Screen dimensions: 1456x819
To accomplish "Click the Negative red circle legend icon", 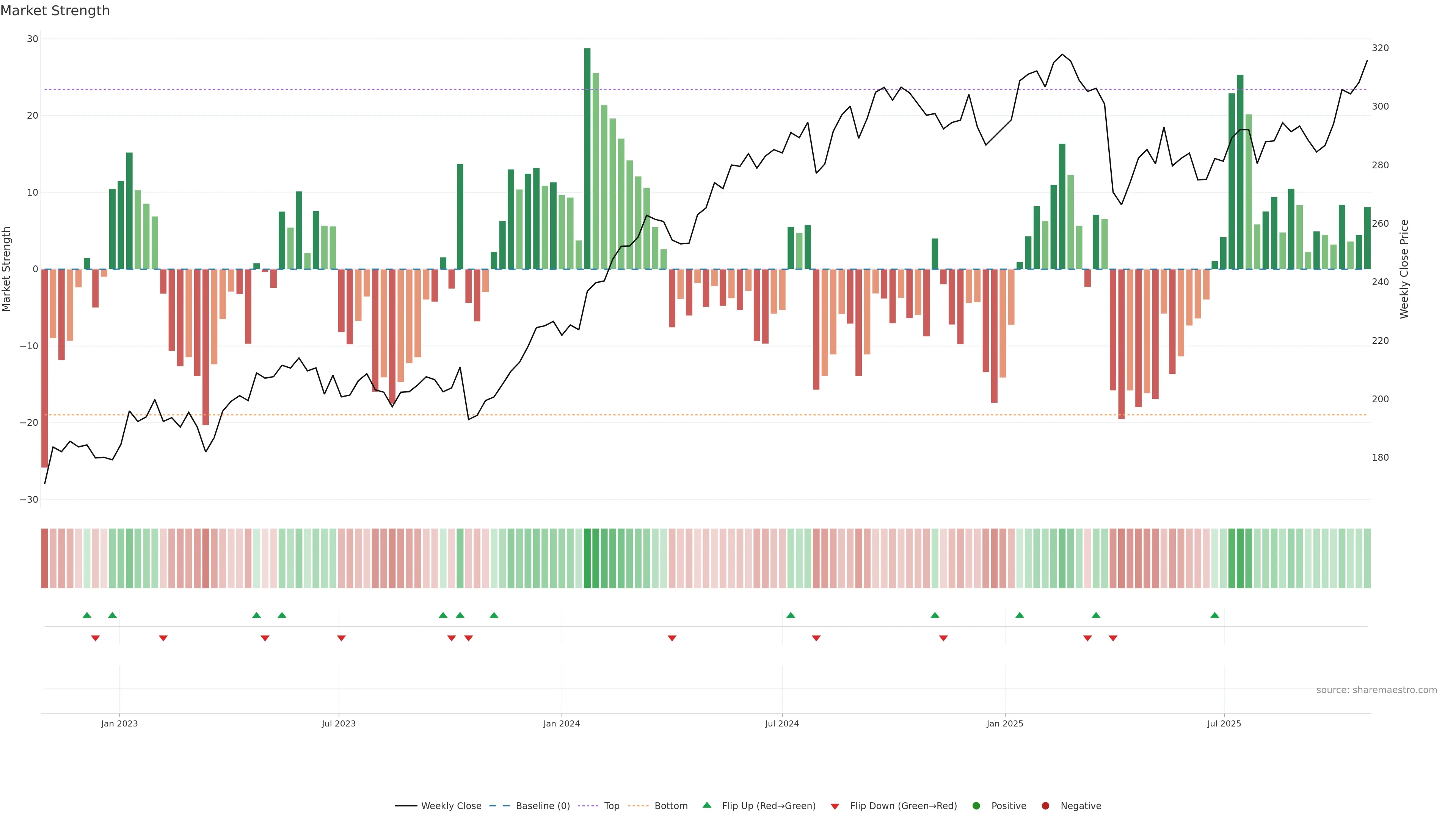I will (x=1045, y=806).
